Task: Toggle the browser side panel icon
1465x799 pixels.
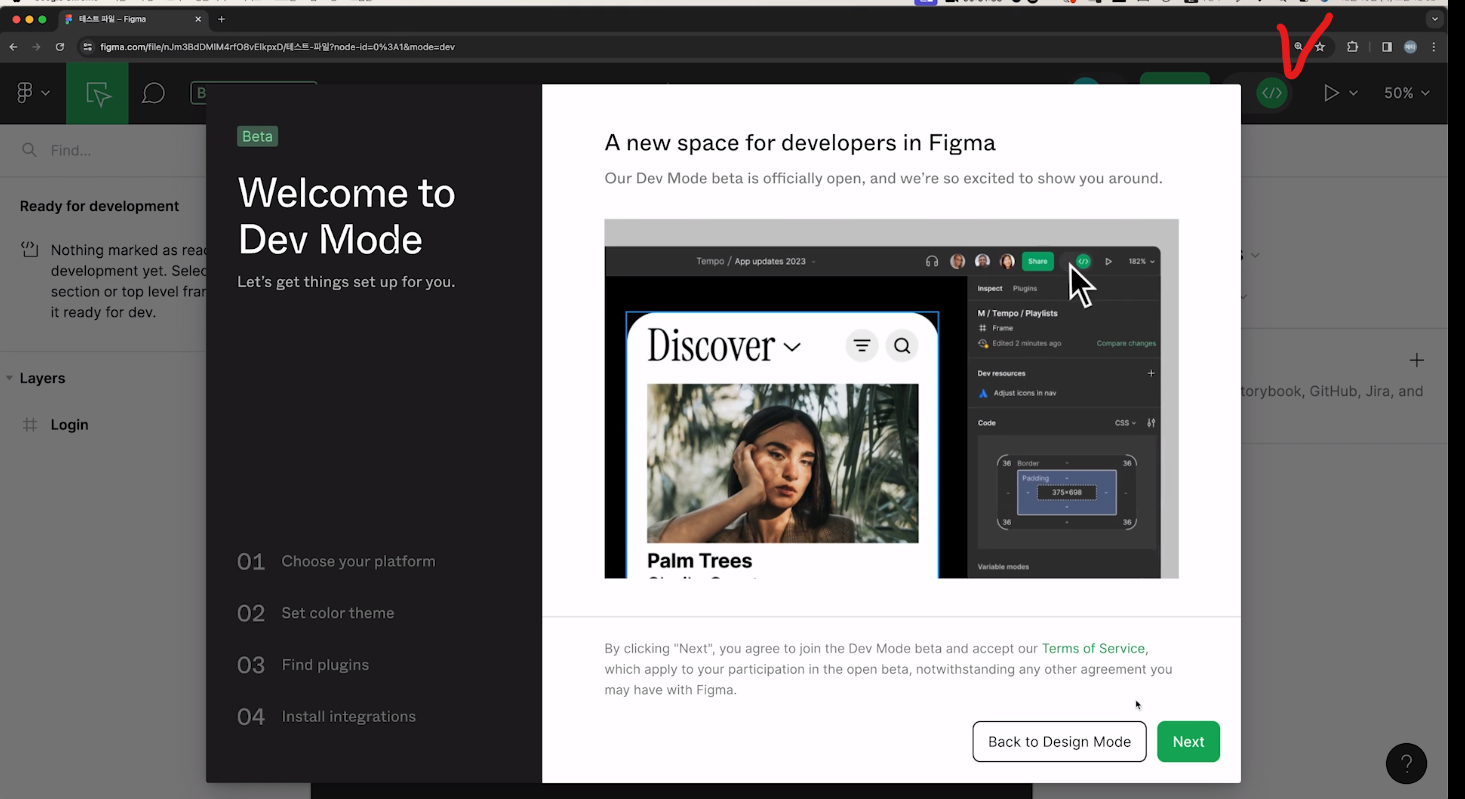Action: click(x=1387, y=47)
